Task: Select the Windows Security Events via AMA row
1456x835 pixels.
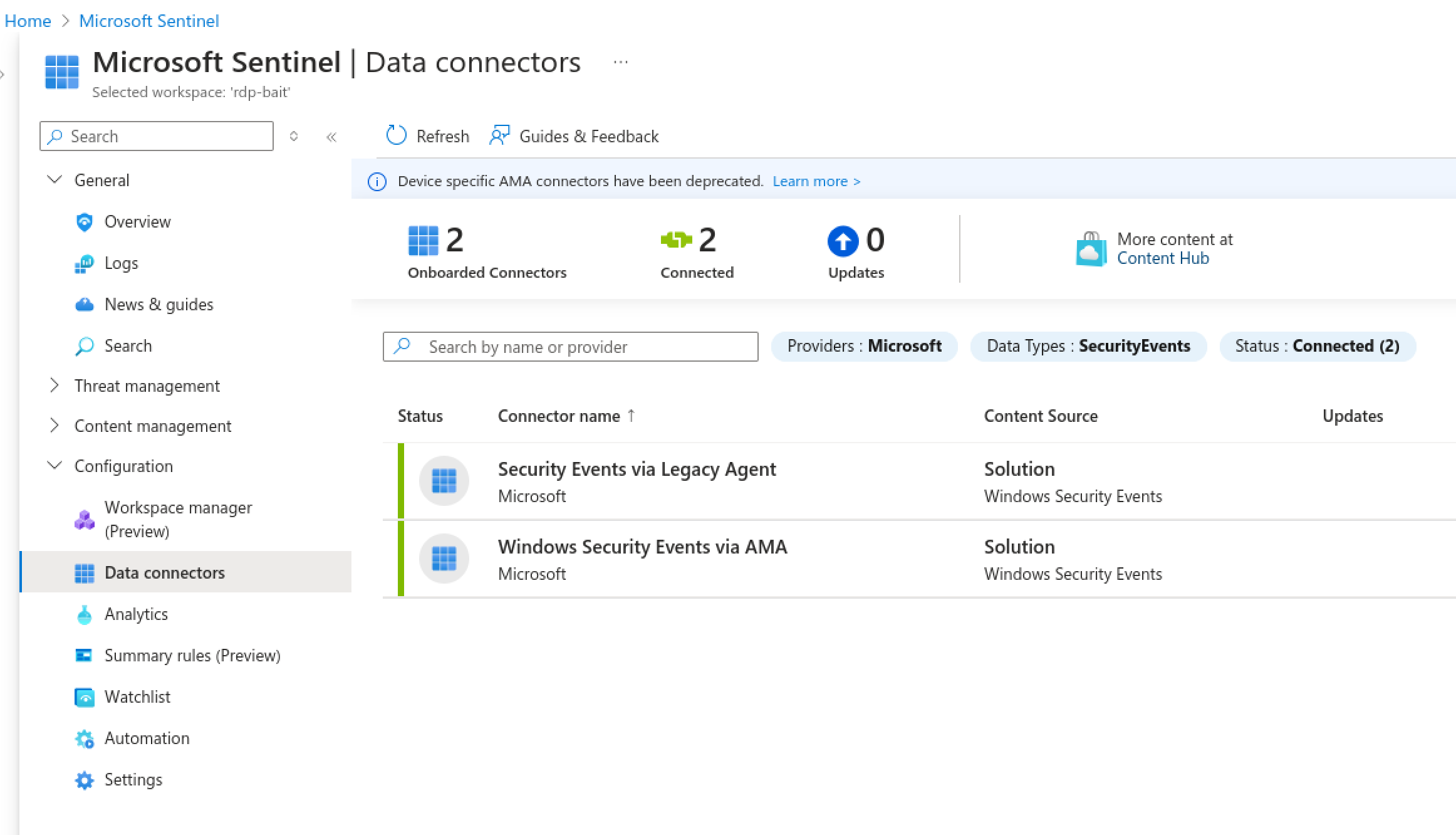Action: tap(919, 559)
